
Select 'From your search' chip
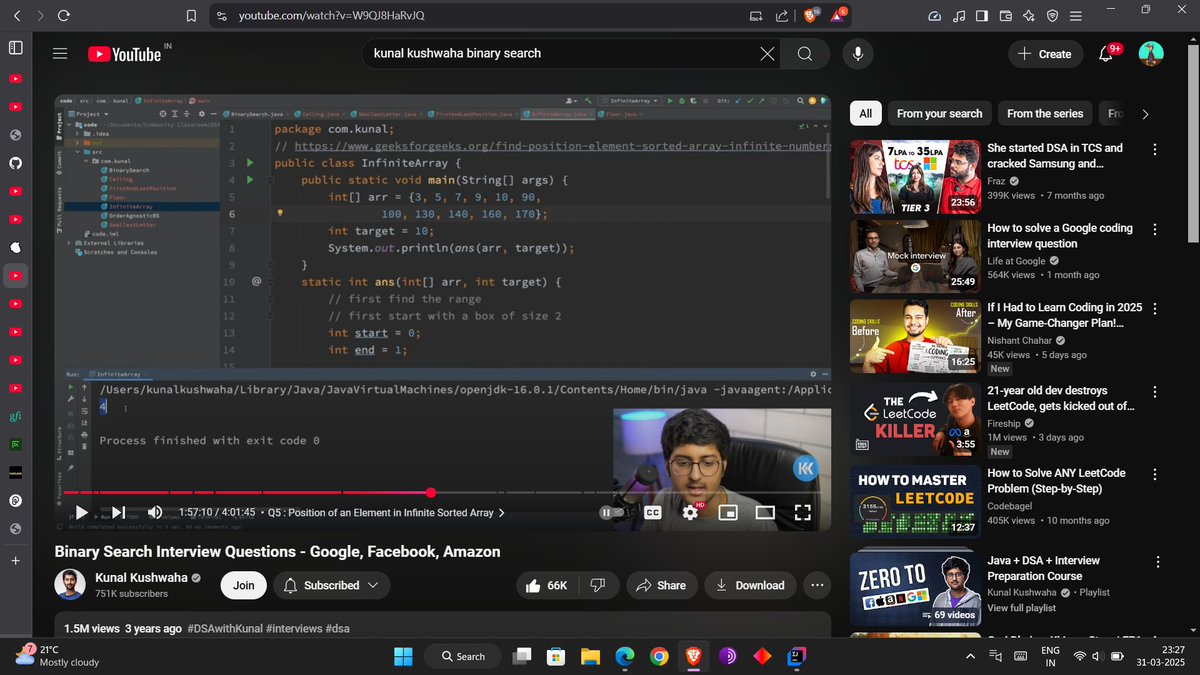point(940,114)
